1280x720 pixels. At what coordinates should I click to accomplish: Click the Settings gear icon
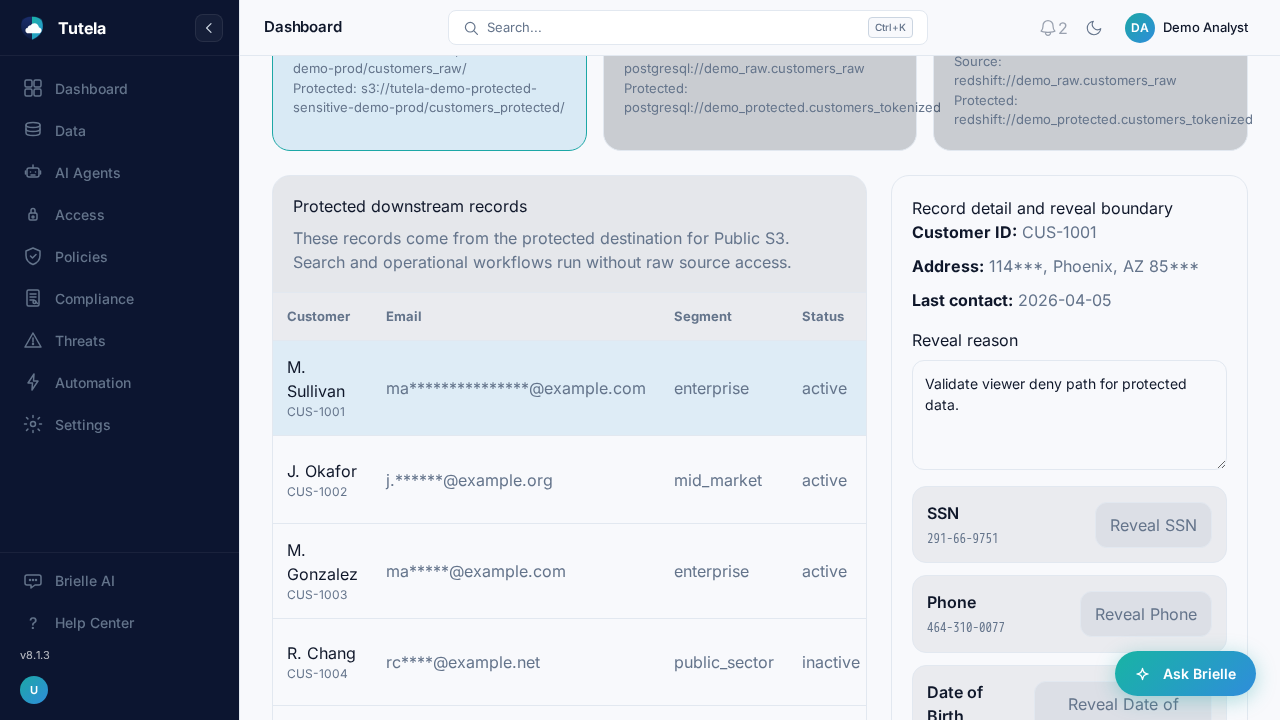33,425
